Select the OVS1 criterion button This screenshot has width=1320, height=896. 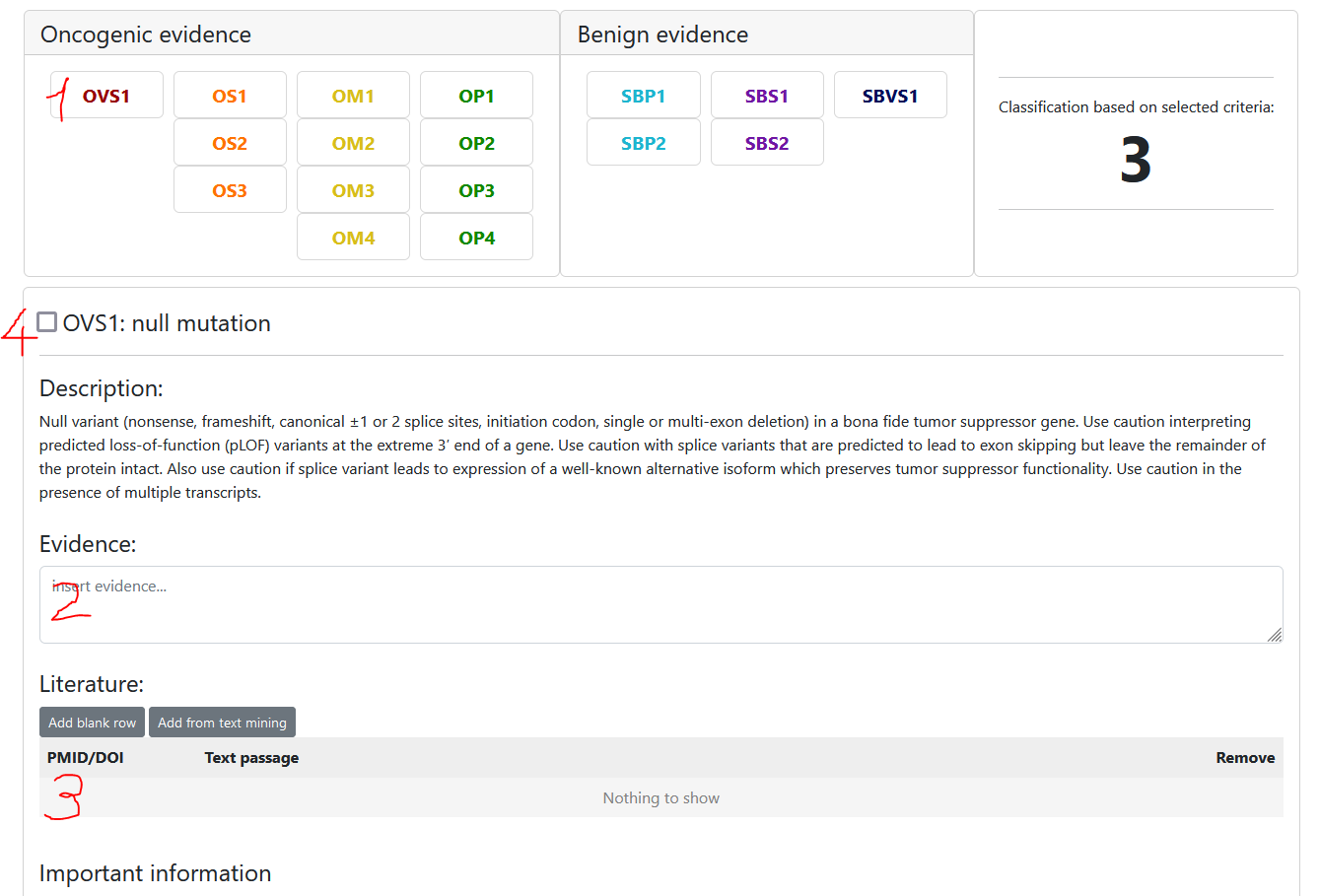pyautogui.click(x=106, y=96)
